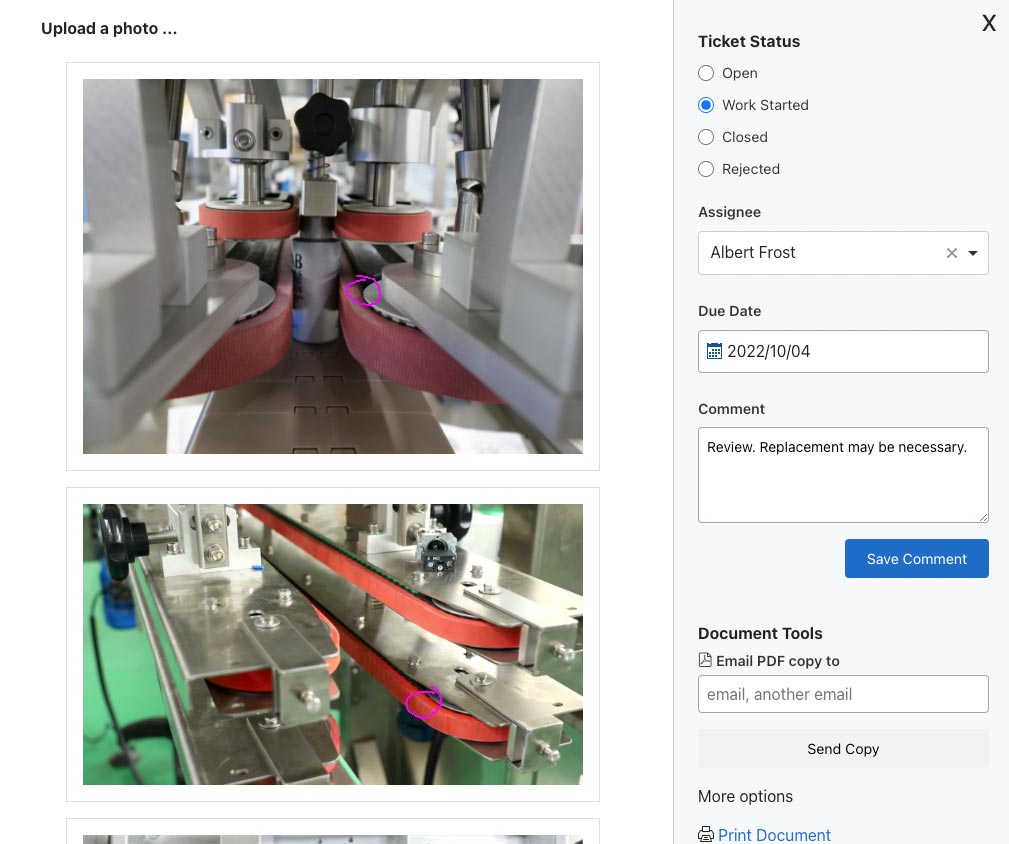Set ticket status to Closed
The image size is (1009, 844).
coord(706,137)
